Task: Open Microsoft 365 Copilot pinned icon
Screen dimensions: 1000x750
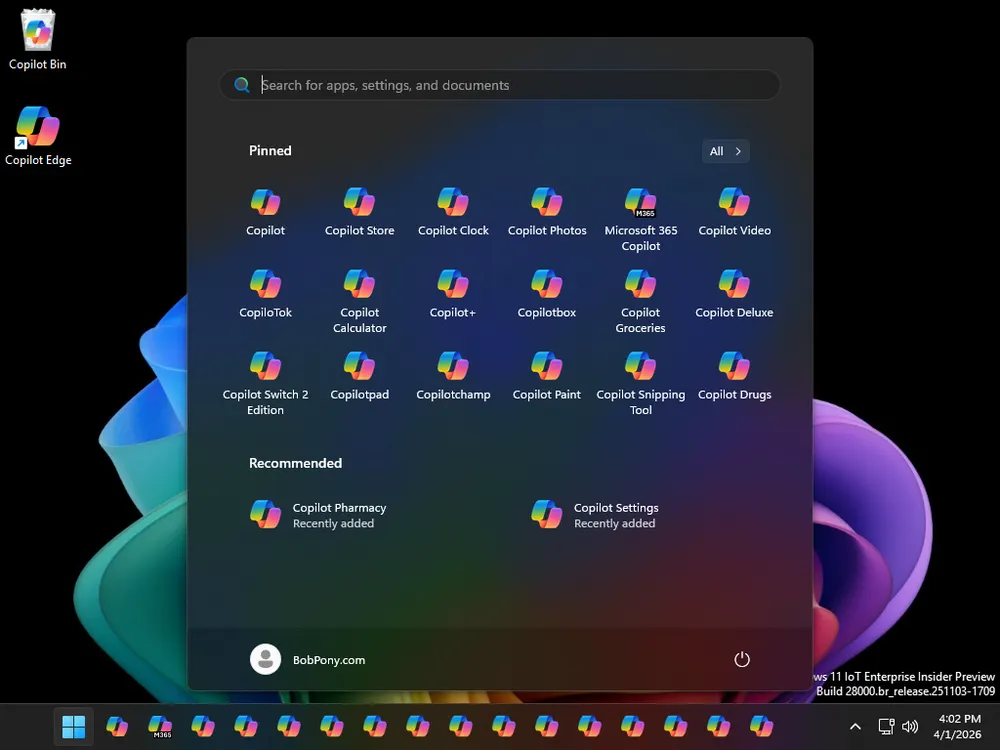Action: coord(640,212)
